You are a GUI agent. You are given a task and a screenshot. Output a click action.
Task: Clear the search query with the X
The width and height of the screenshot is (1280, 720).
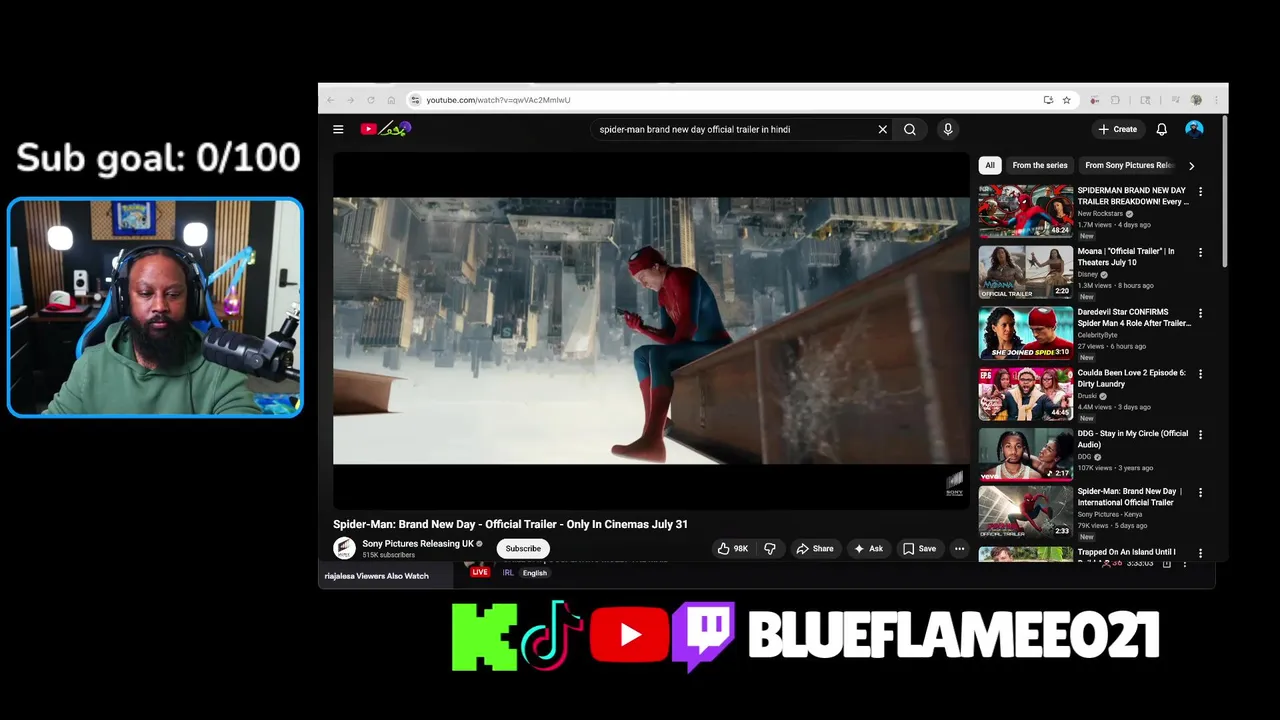882,129
